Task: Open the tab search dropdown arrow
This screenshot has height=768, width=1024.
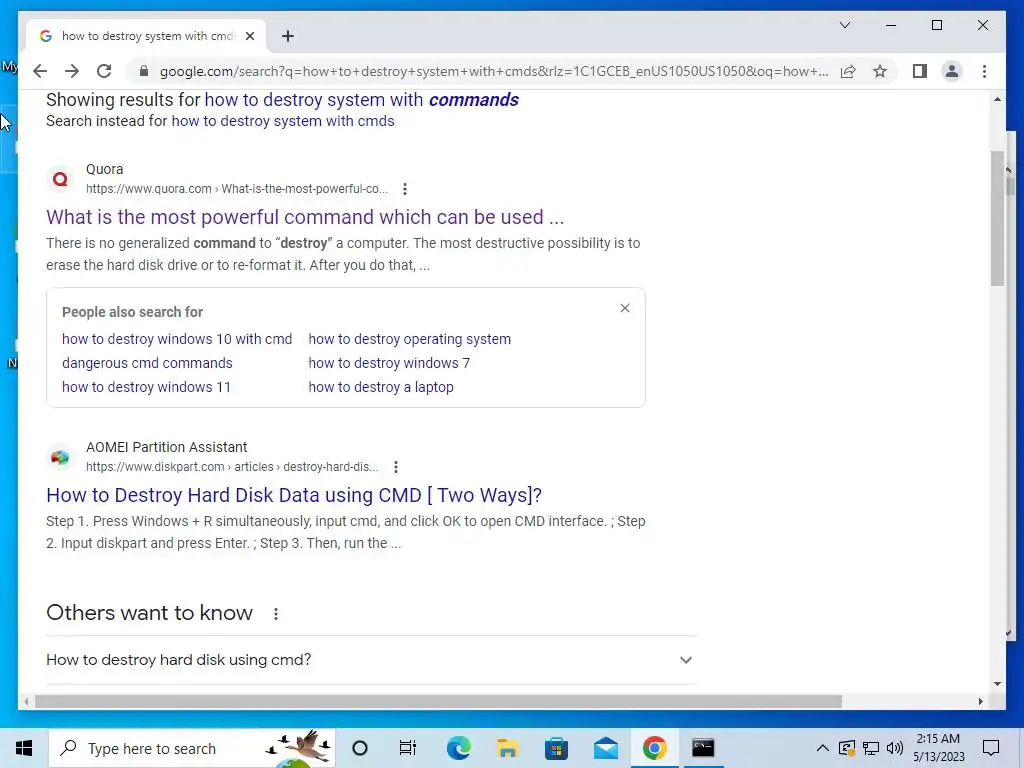Action: coord(844,25)
